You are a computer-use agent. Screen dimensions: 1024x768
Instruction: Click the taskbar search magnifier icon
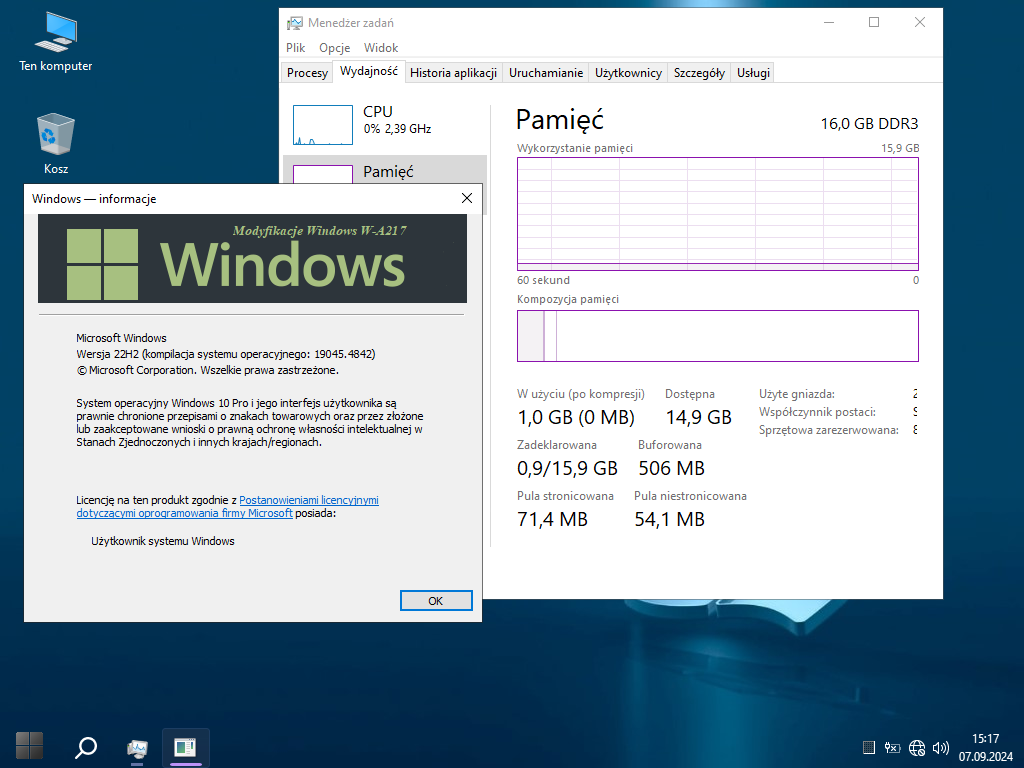click(86, 746)
